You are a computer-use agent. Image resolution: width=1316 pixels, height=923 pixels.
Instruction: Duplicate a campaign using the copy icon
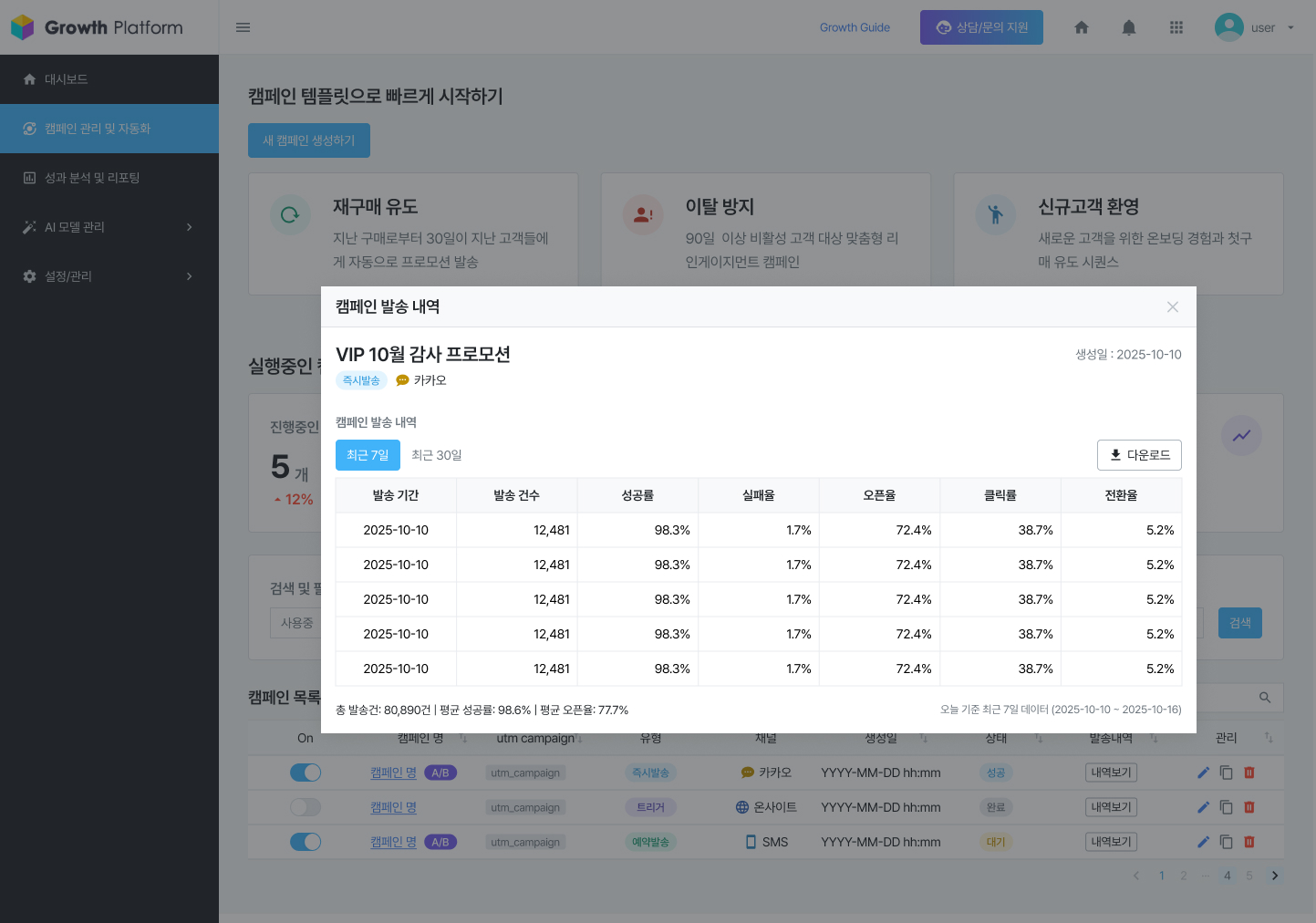(1226, 772)
